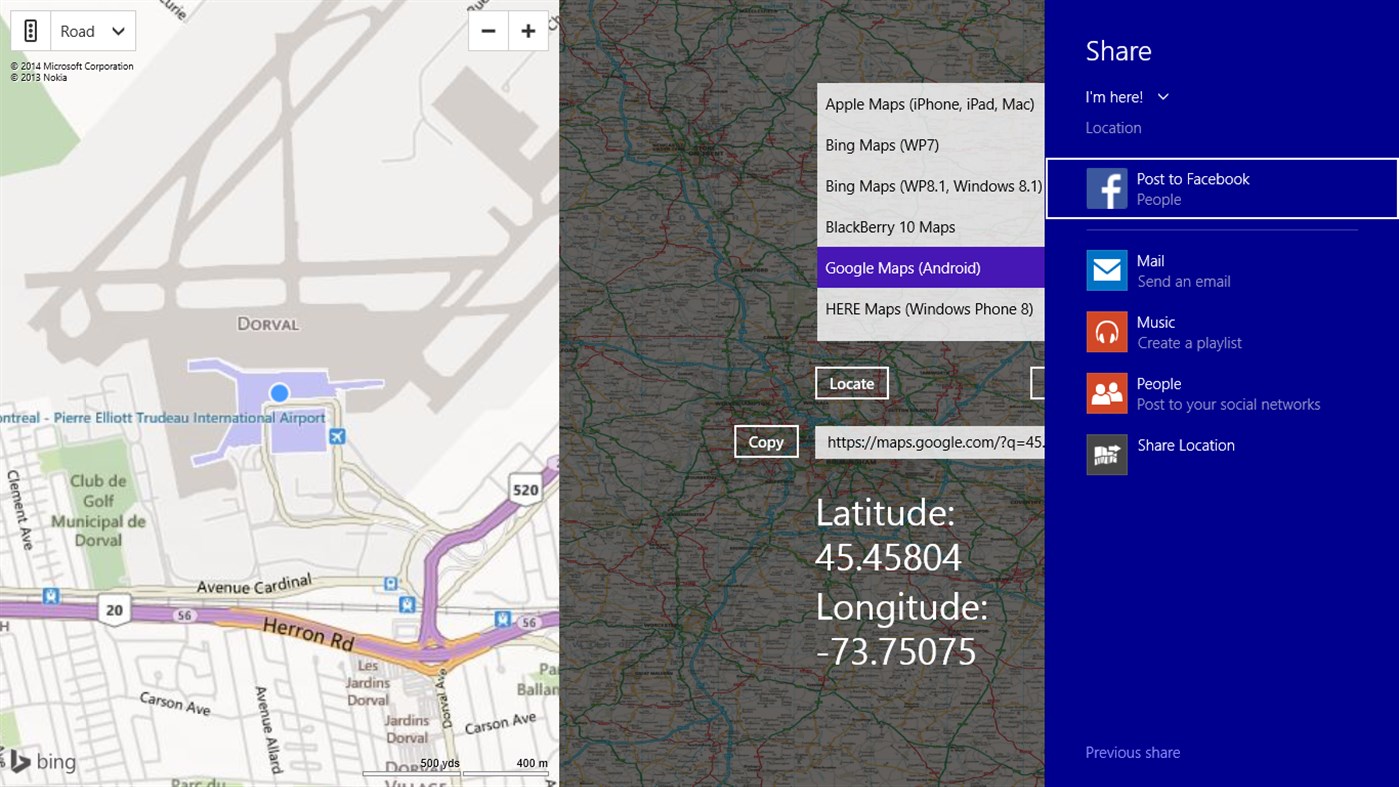Click the traffic icon beside the Road selector
1399x787 pixels.
tap(30, 30)
